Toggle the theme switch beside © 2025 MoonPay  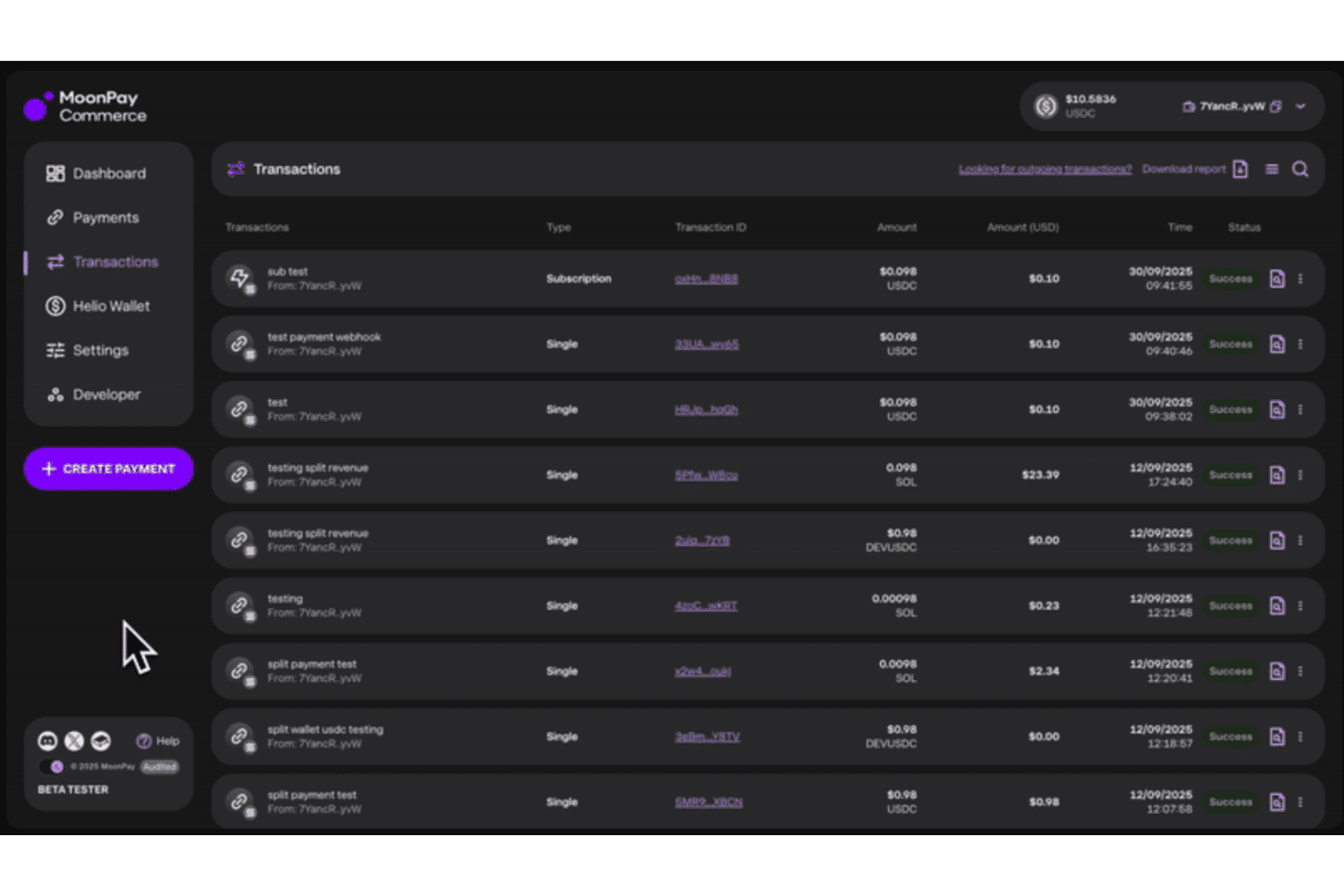point(53,767)
